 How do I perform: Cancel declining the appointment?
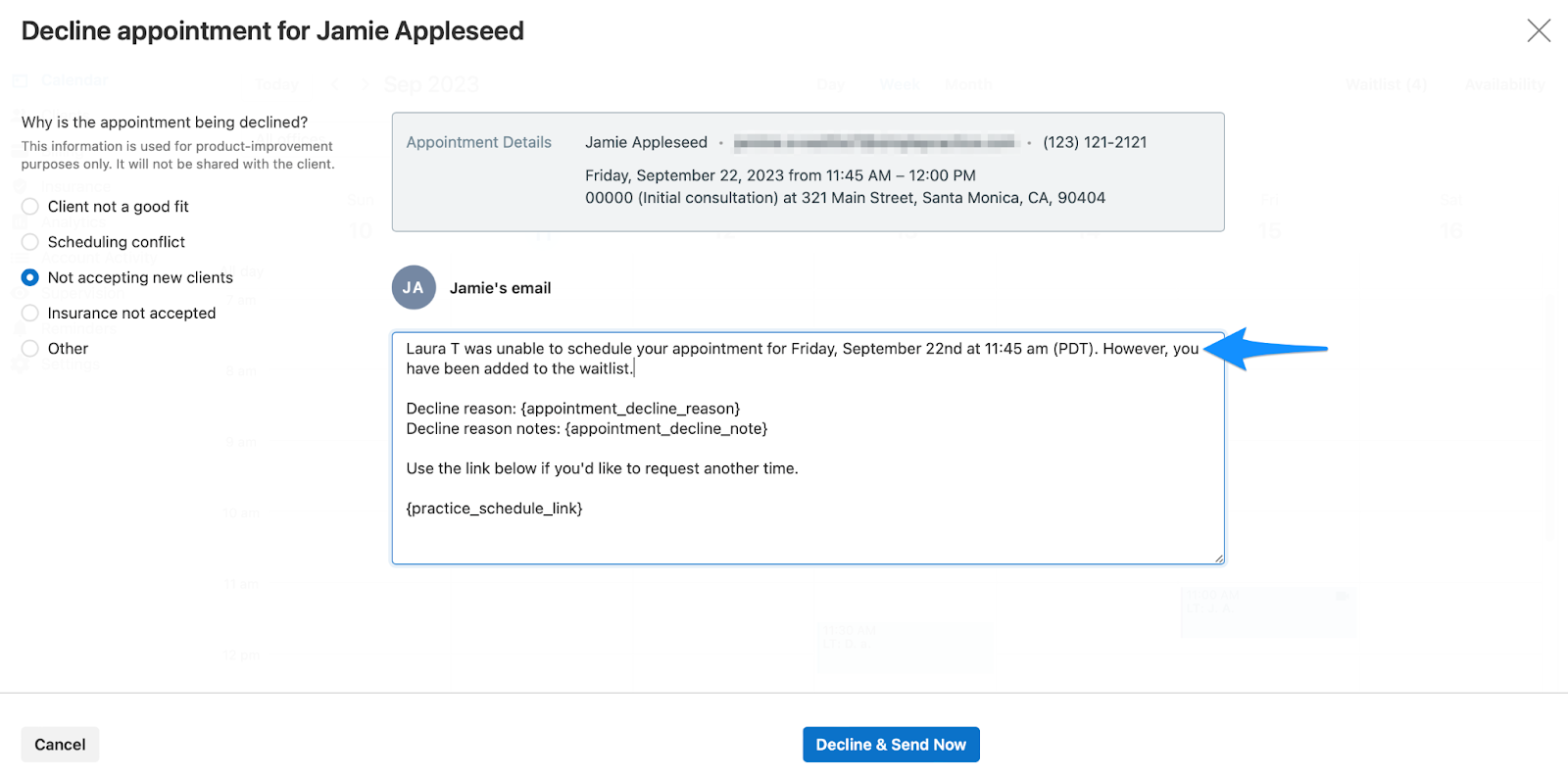(x=60, y=745)
